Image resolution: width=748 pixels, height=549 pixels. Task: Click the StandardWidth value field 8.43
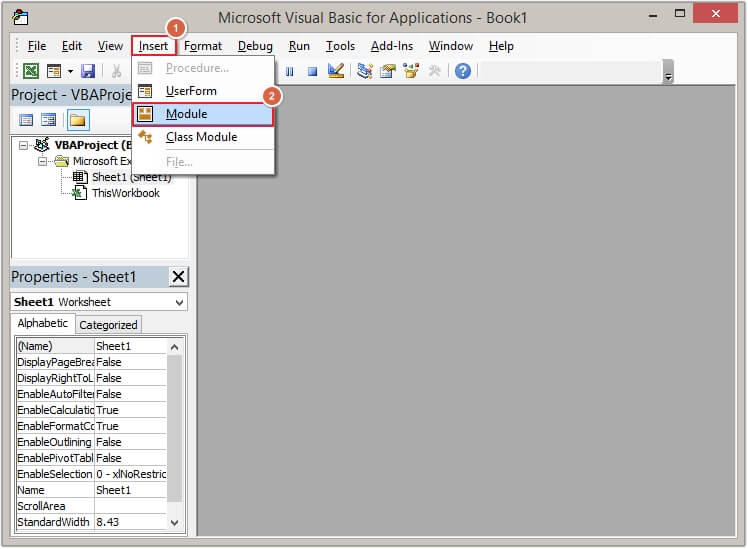pyautogui.click(x=129, y=522)
